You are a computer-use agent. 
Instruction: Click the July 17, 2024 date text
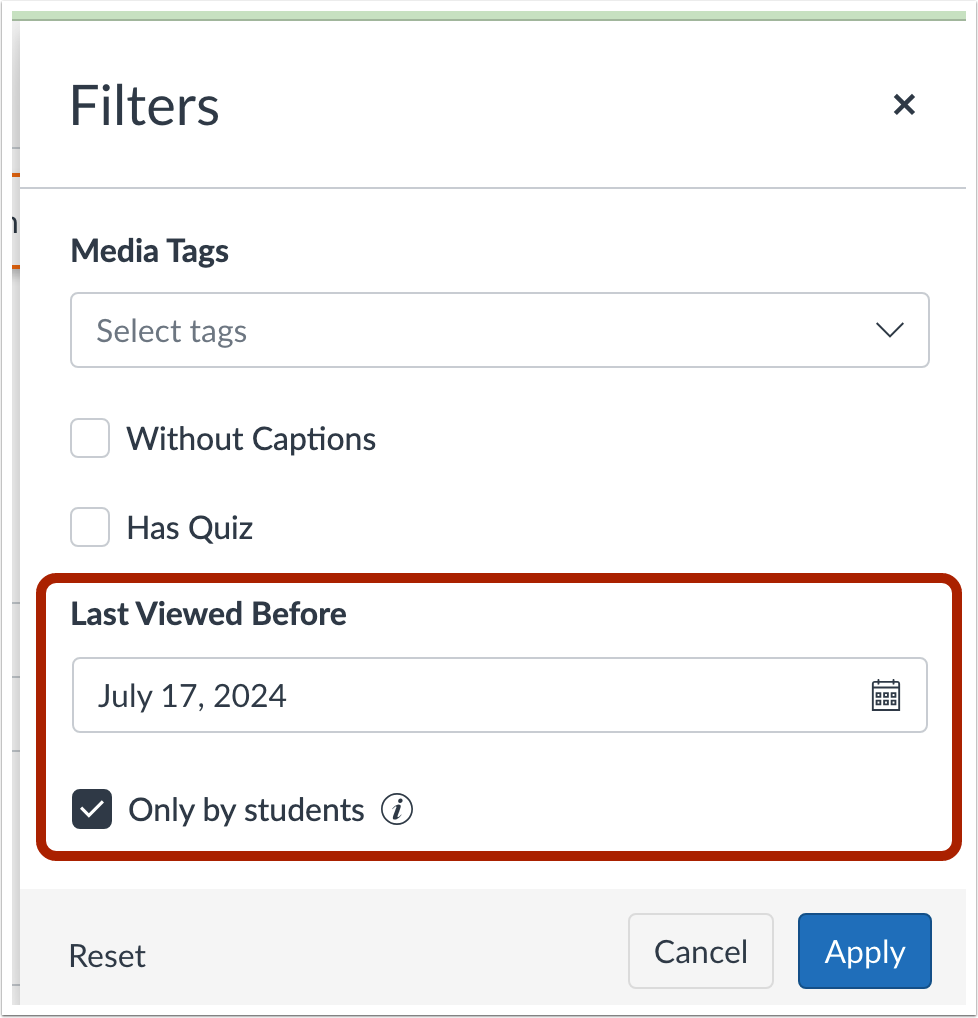[192, 695]
